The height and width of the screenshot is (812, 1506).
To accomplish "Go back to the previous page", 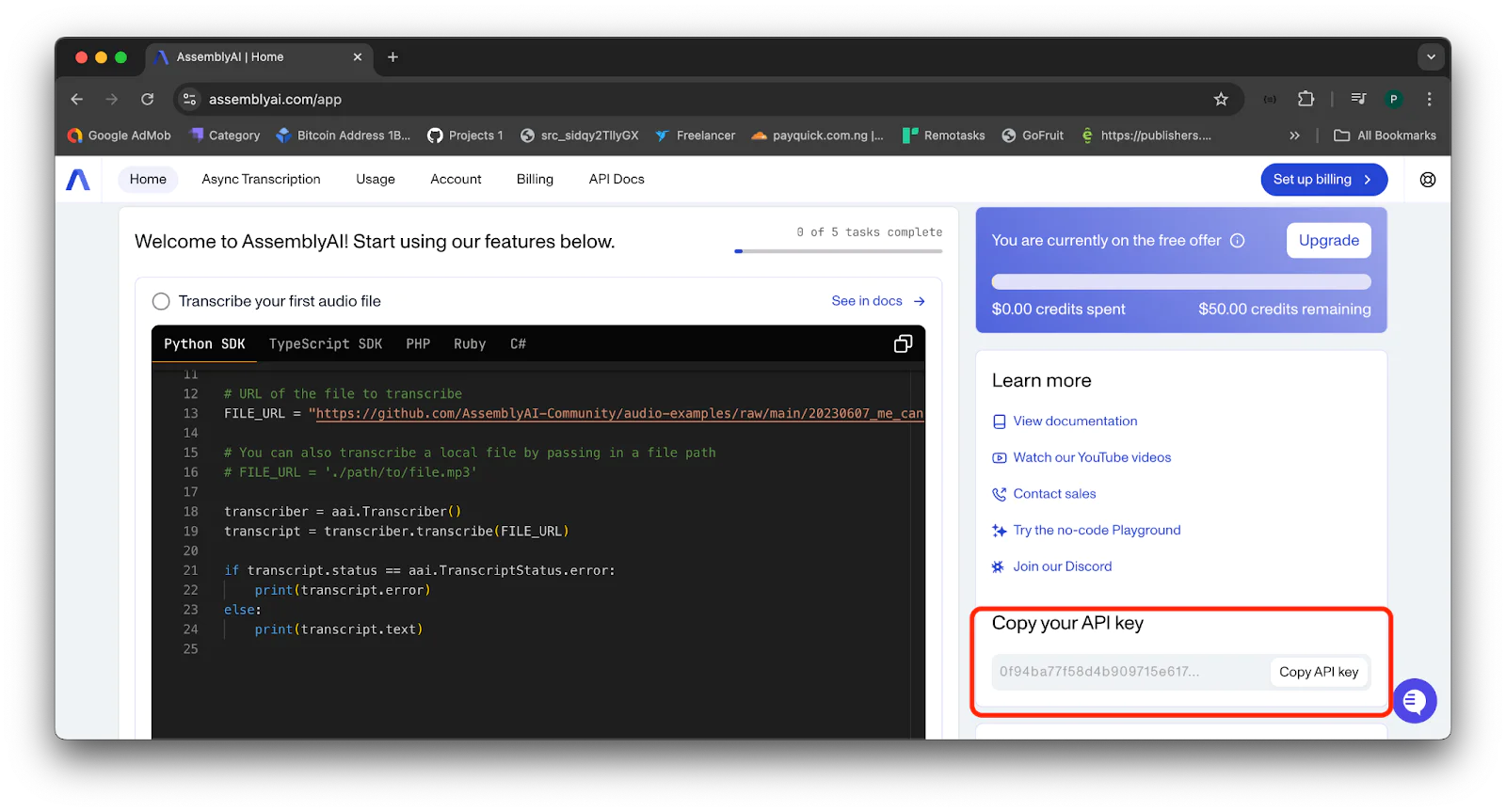I will coord(77,99).
